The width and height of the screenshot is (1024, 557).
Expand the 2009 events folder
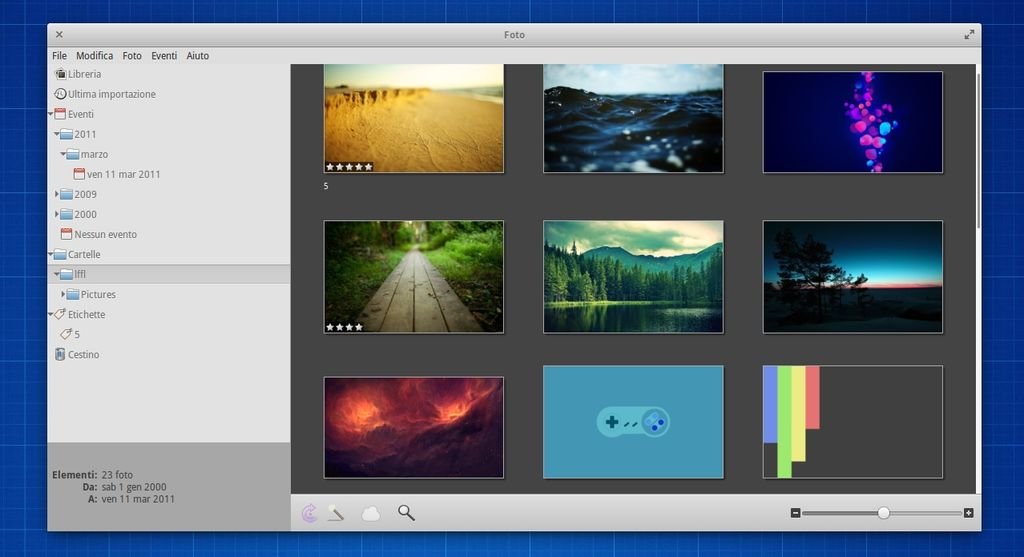[57, 195]
